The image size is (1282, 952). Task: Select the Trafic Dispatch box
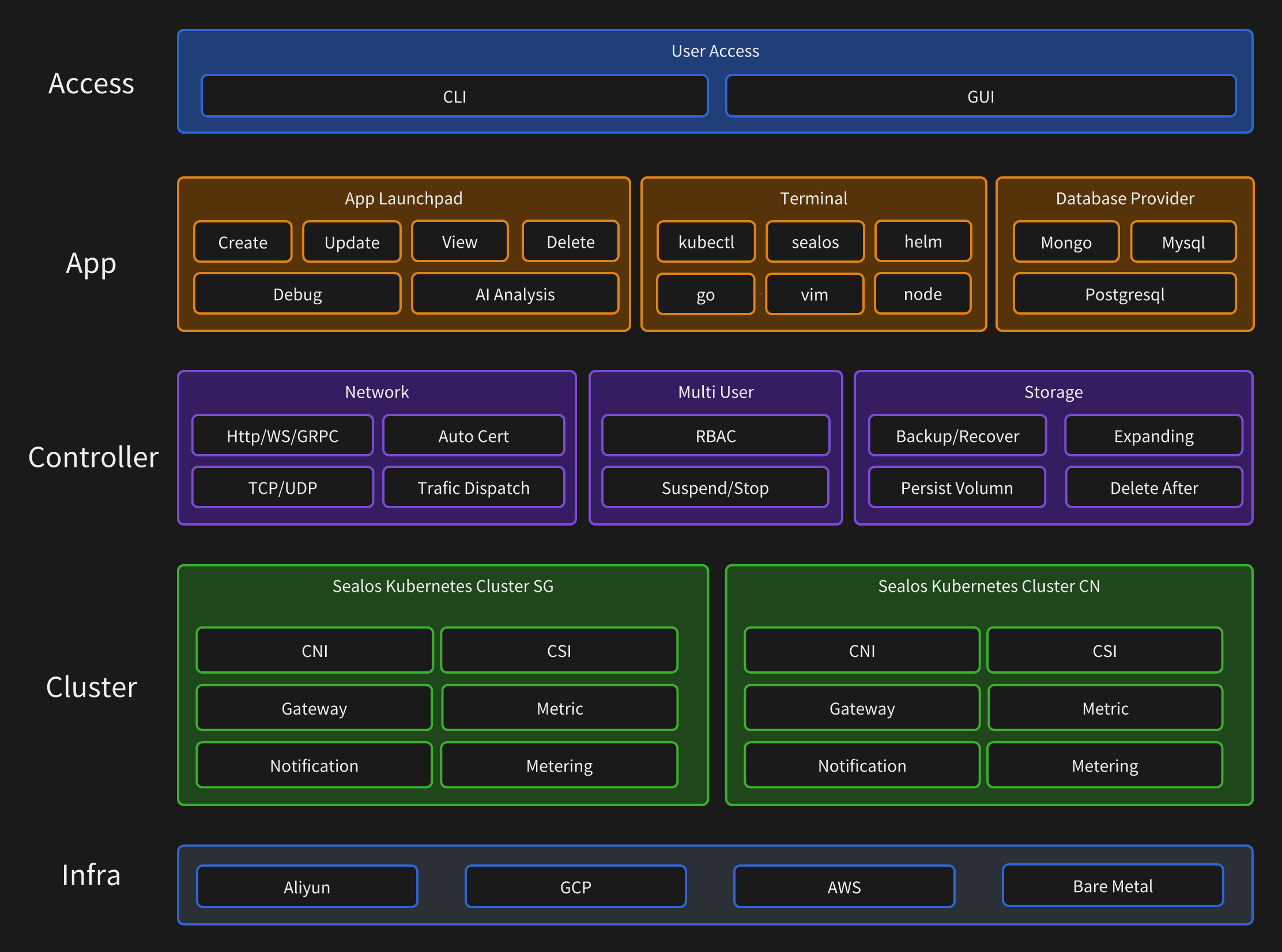pos(473,488)
